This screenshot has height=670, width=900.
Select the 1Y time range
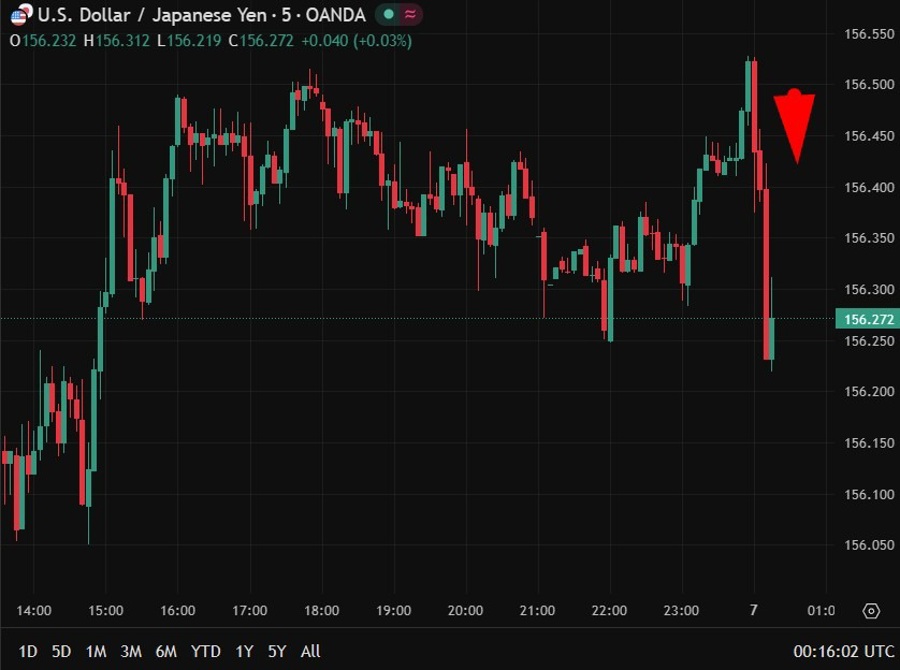pyautogui.click(x=244, y=652)
